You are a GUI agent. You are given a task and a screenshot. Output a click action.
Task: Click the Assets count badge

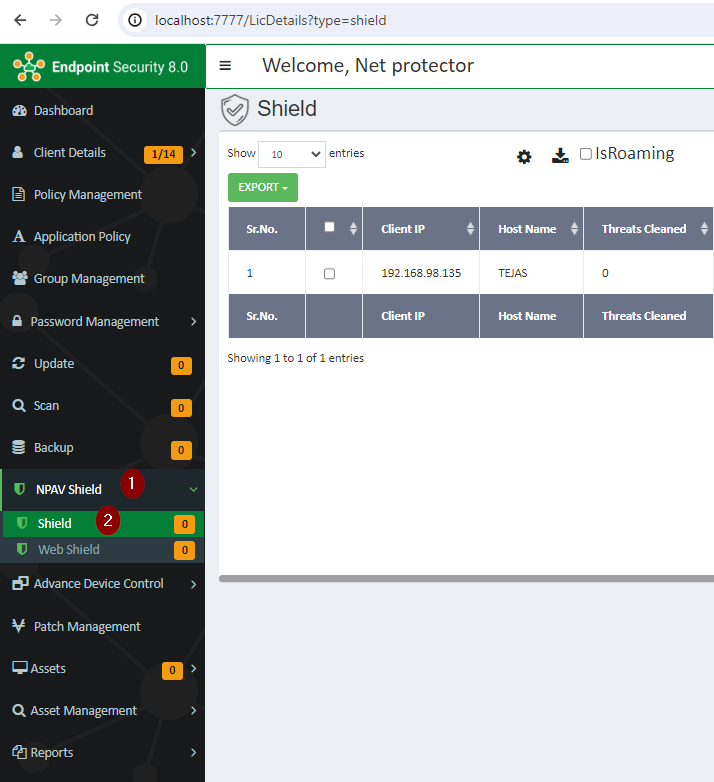pos(172,670)
